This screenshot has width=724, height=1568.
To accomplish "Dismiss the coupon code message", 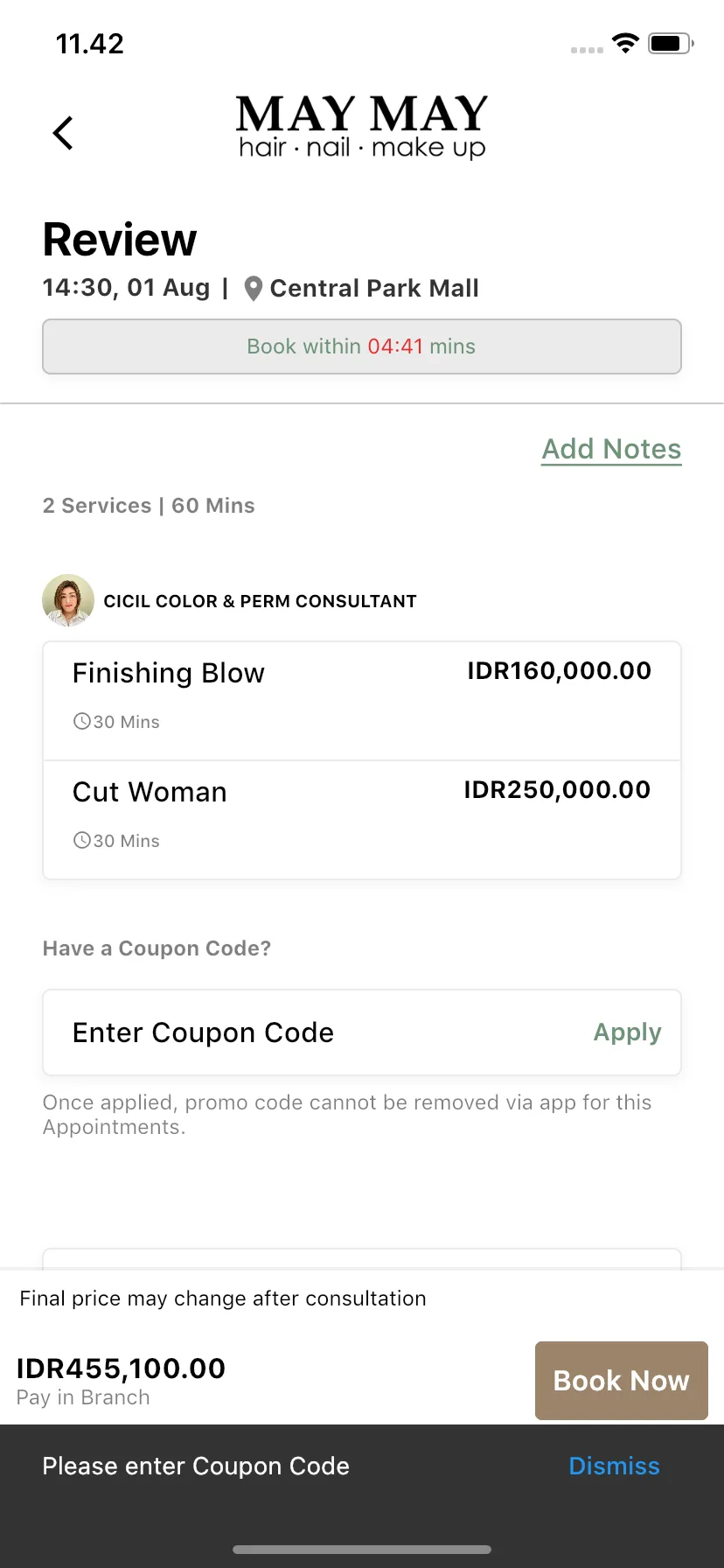I will 615,1466.
